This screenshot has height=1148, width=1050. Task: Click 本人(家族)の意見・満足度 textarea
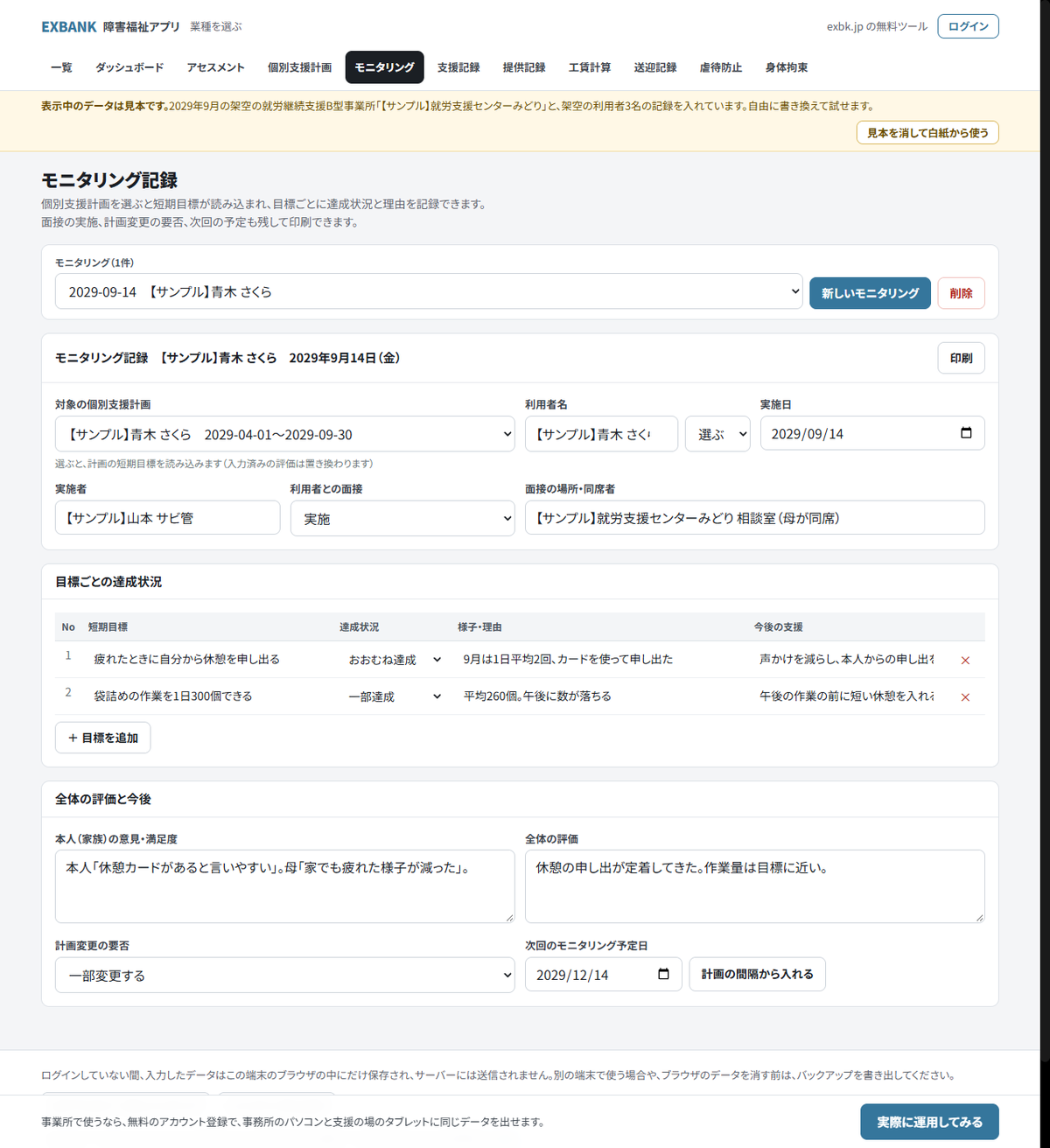click(284, 886)
